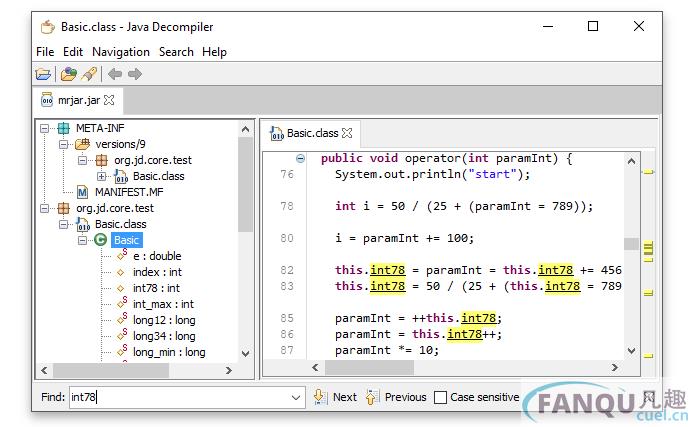689x427 pixels.
Task: Click tree panel scroll down arrow
Action: 246,354
